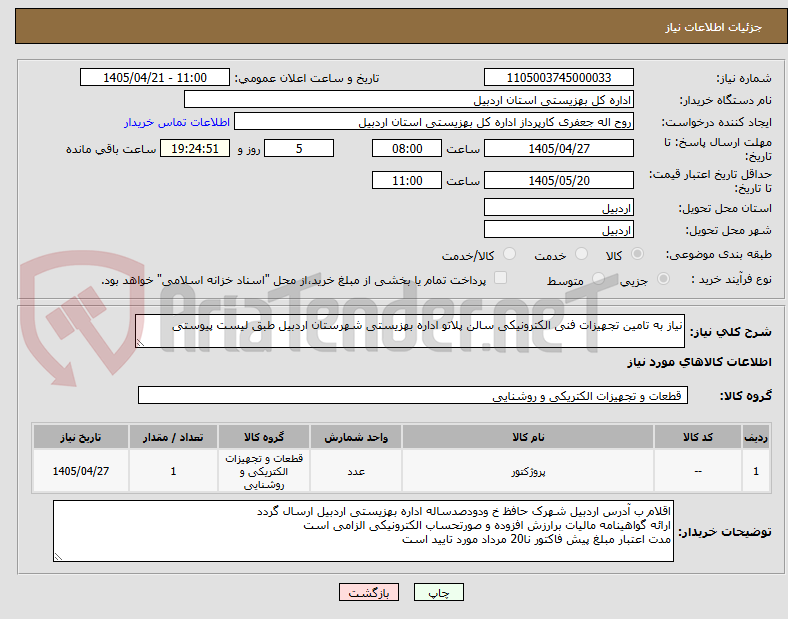The image size is (788, 619).
Task: Select the کالا/خدمت radio button
Action: pos(510,254)
